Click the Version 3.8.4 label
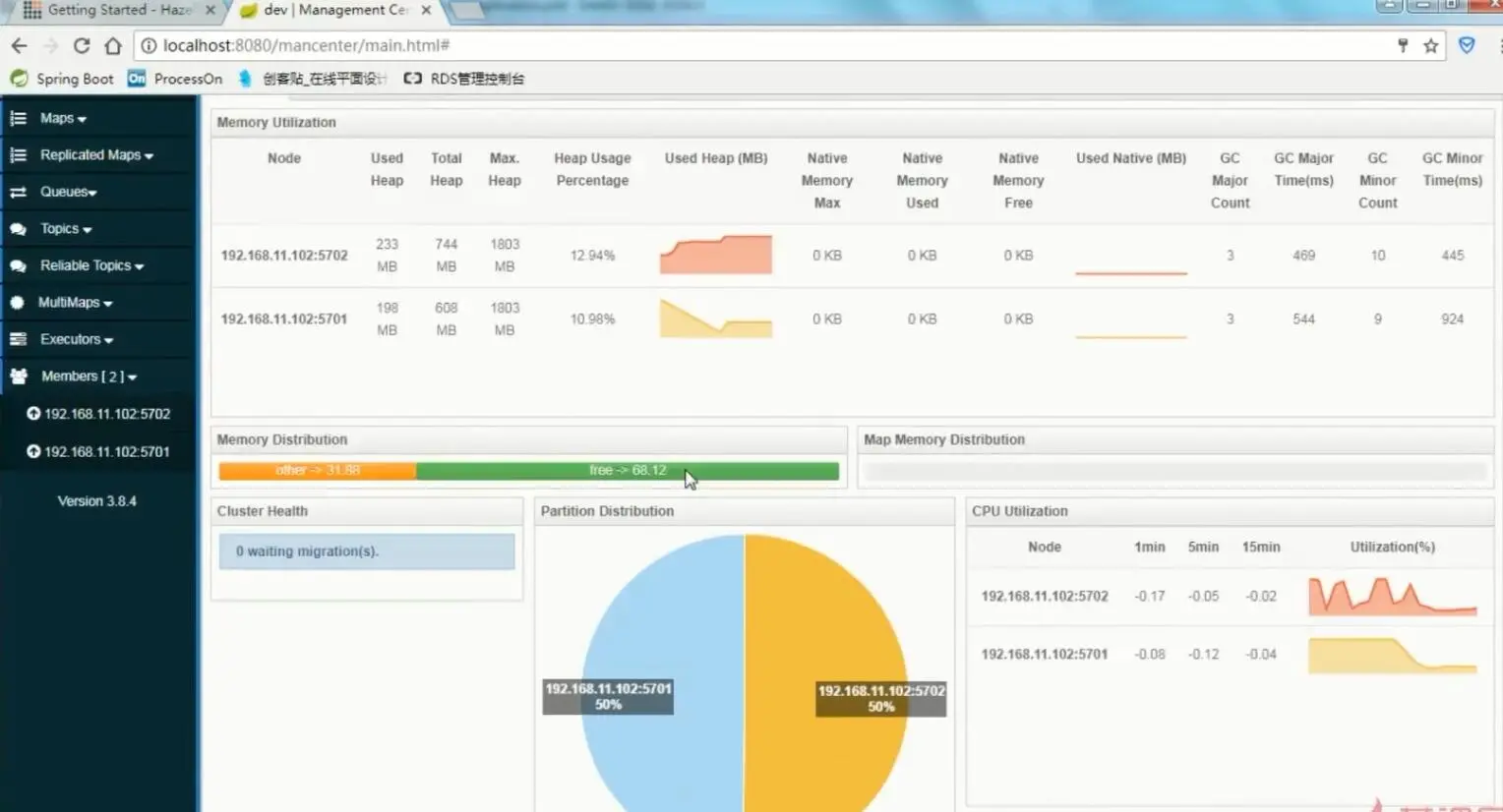Screen dimensions: 1503x812 coord(97,501)
